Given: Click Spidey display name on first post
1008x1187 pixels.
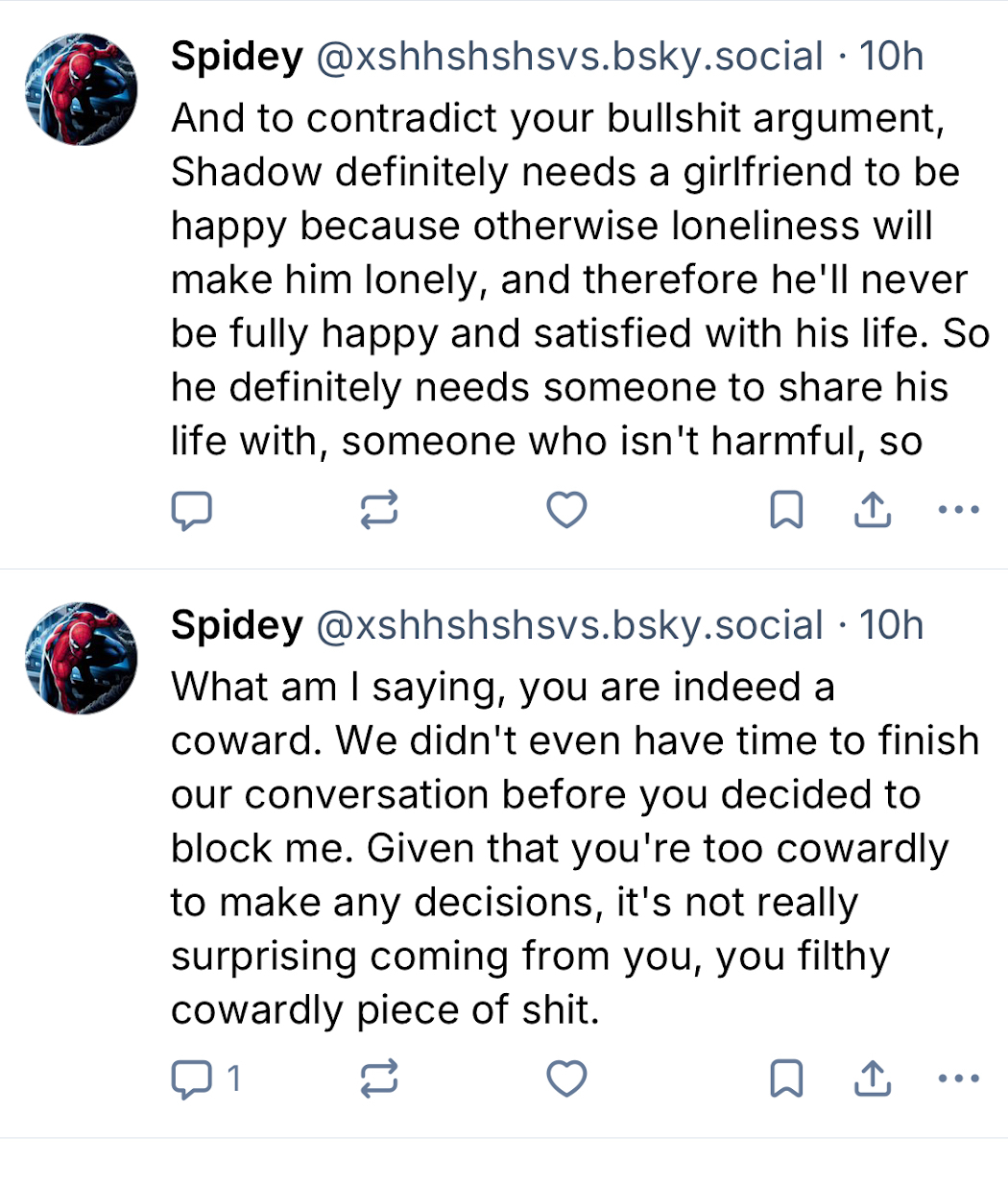Looking at the screenshot, I should [x=236, y=57].
